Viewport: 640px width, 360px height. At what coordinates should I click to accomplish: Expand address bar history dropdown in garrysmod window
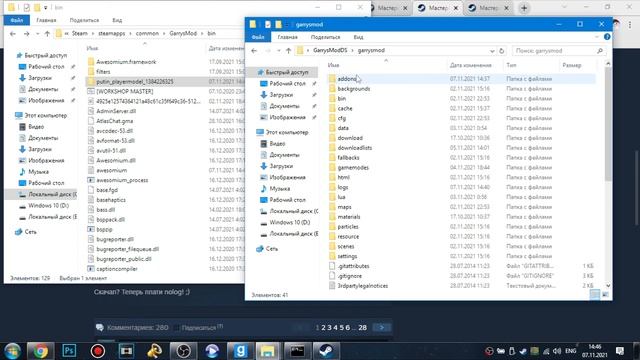click(492, 51)
